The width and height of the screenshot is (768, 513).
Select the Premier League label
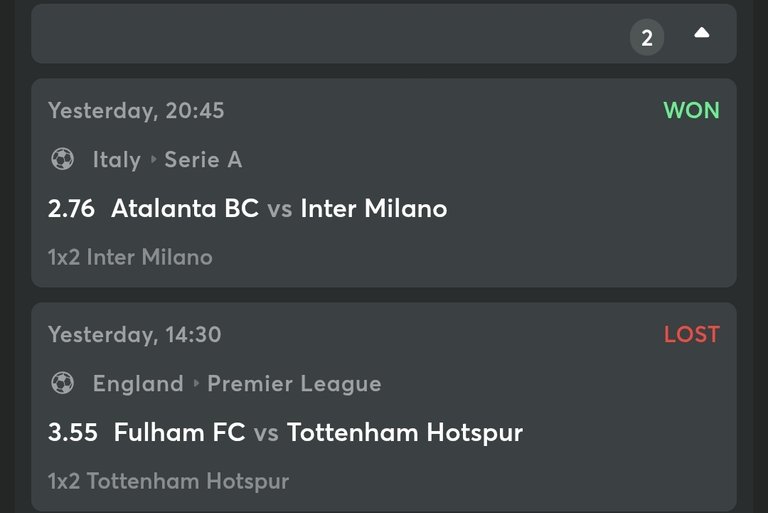pyautogui.click(x=294, y=384)
